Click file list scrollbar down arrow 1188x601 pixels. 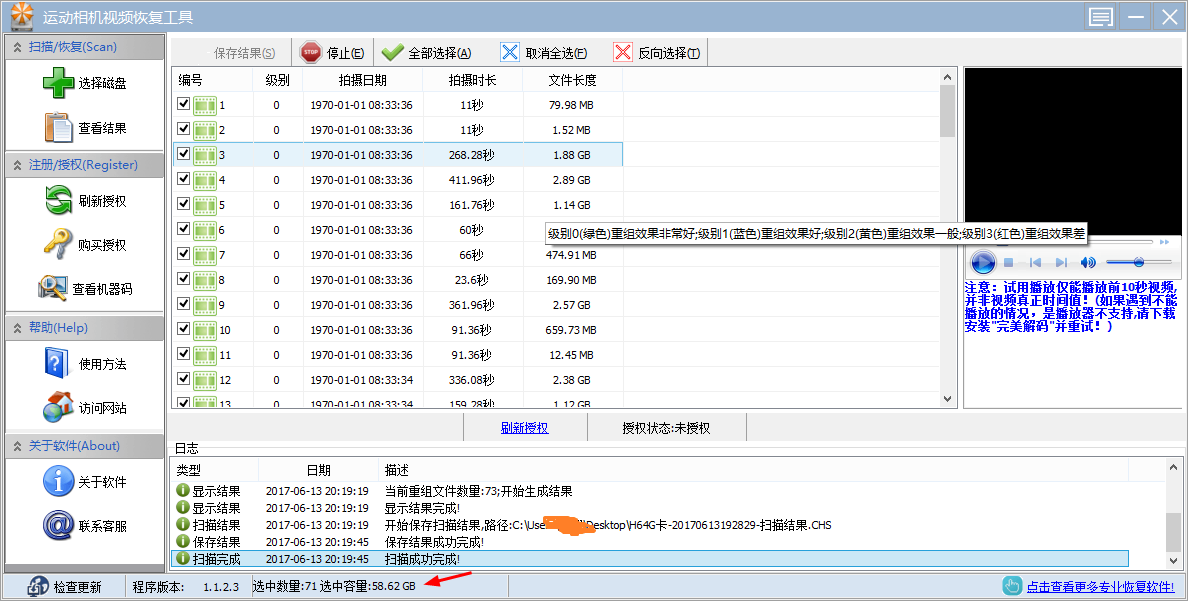tap(947, 399)
